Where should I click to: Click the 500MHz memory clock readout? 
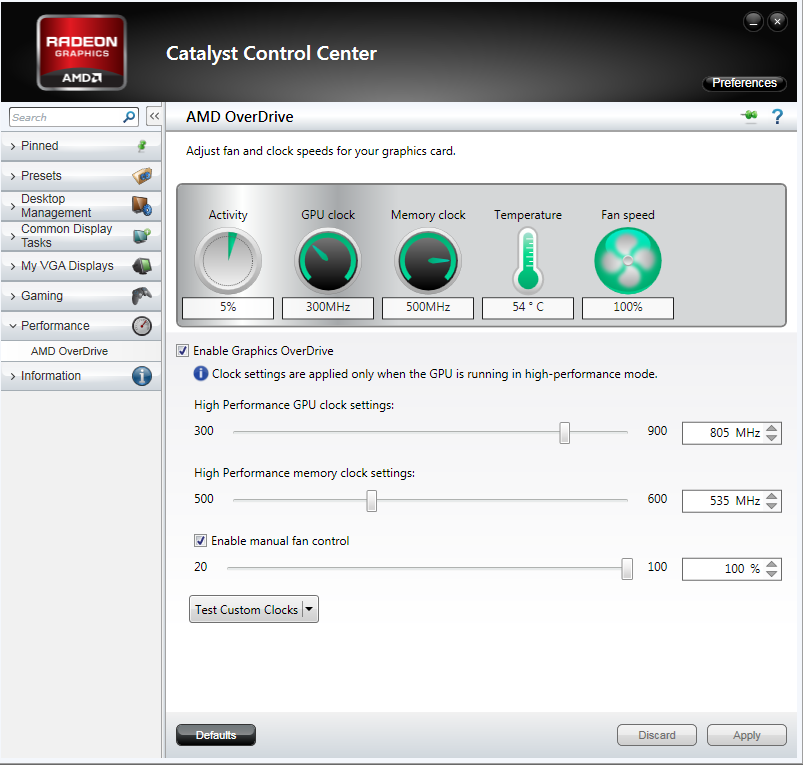428,307
